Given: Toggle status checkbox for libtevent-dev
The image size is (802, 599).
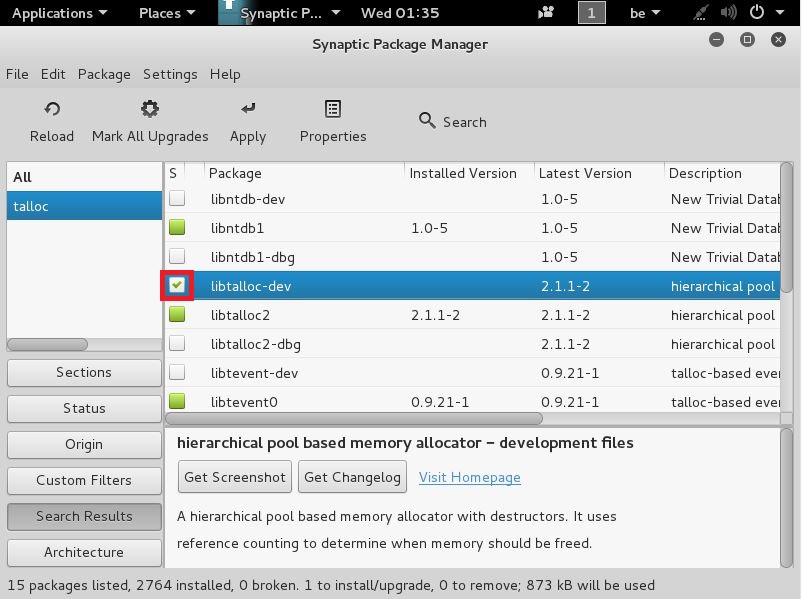Looking at the screenshot, I should click(177, 372).
